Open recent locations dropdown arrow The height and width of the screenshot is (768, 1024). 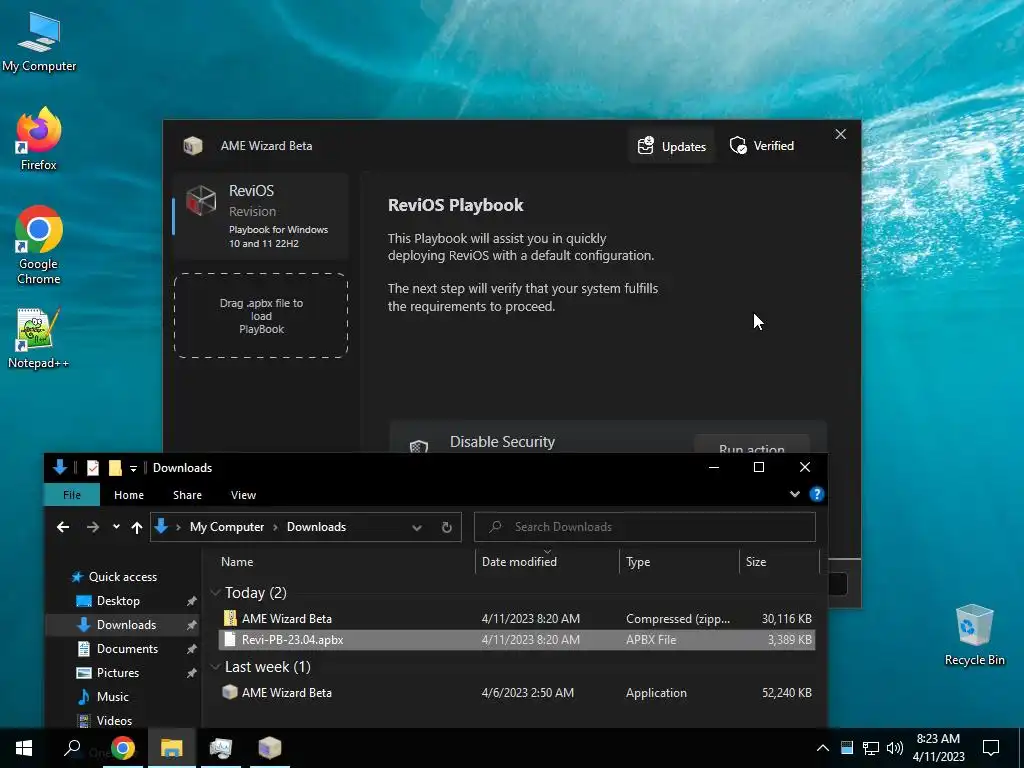[116, 526]
